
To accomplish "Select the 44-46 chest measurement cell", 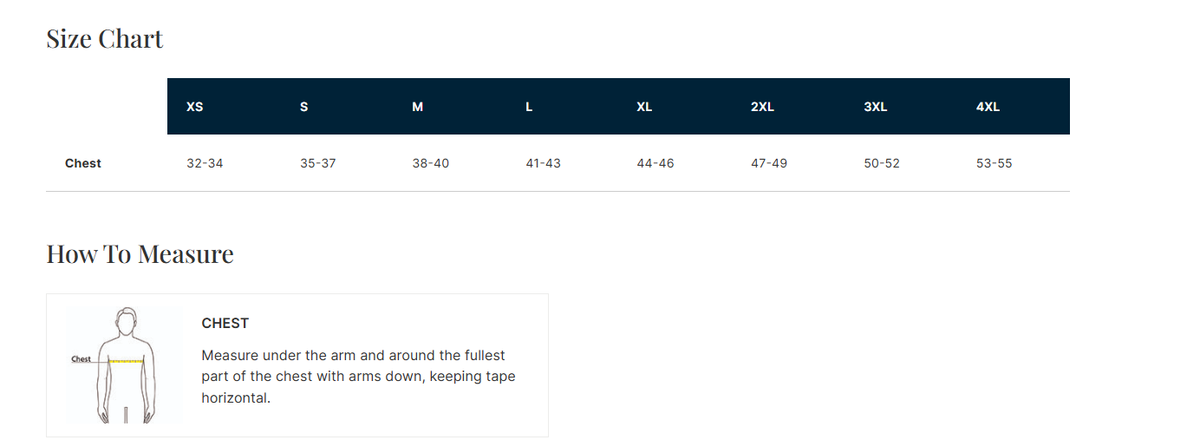I will tap(656, 163).
